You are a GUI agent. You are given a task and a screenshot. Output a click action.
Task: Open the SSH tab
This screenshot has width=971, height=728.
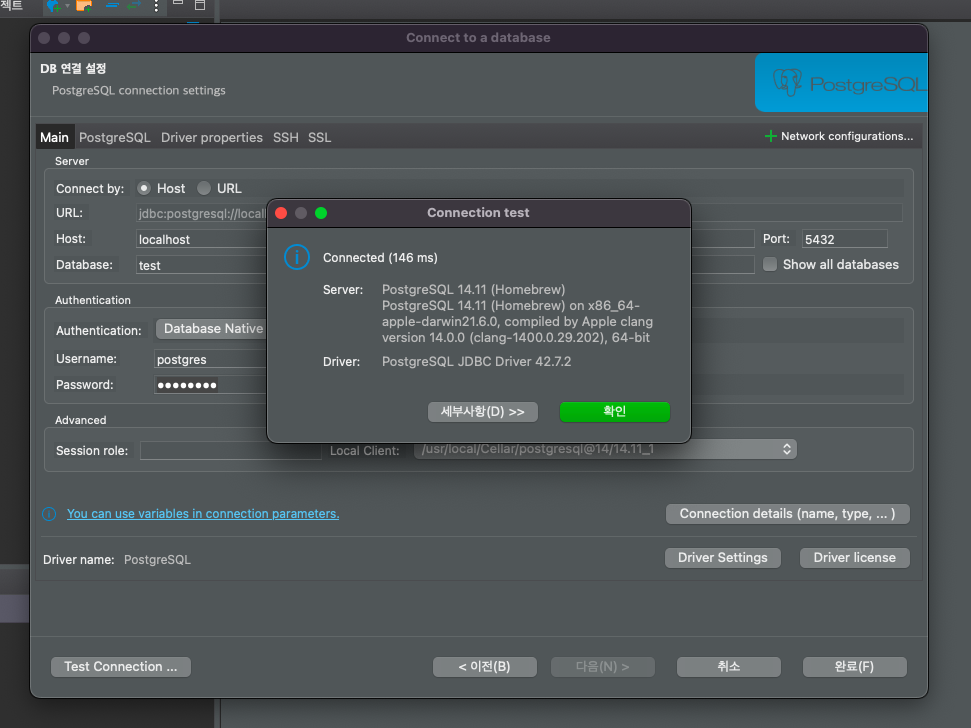pyautogui.click(x=285, y=137)
